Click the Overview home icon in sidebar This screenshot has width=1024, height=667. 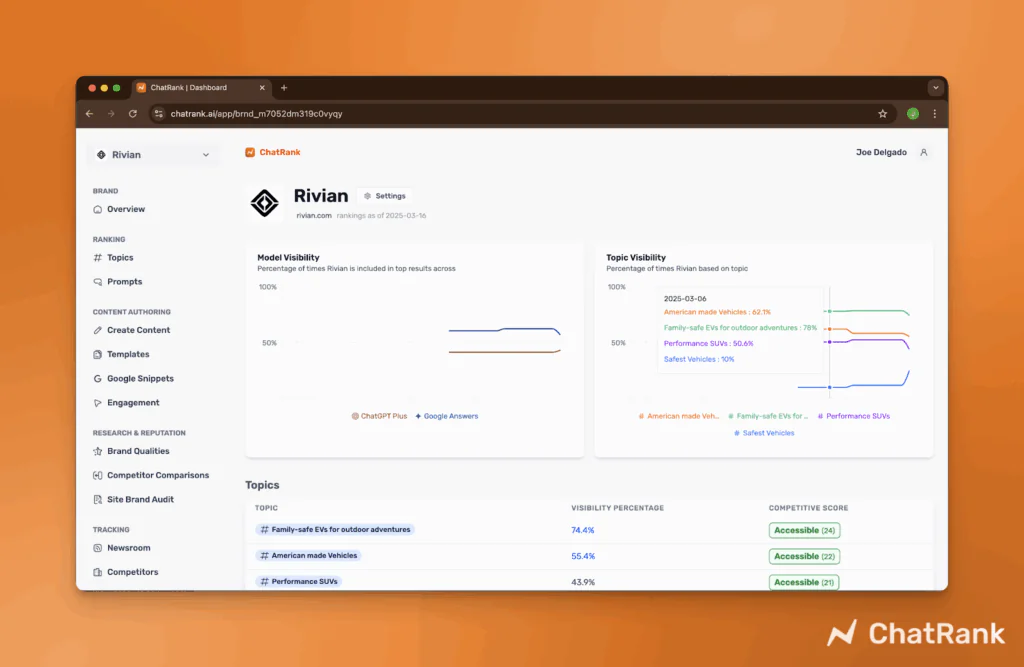point(98,210)
